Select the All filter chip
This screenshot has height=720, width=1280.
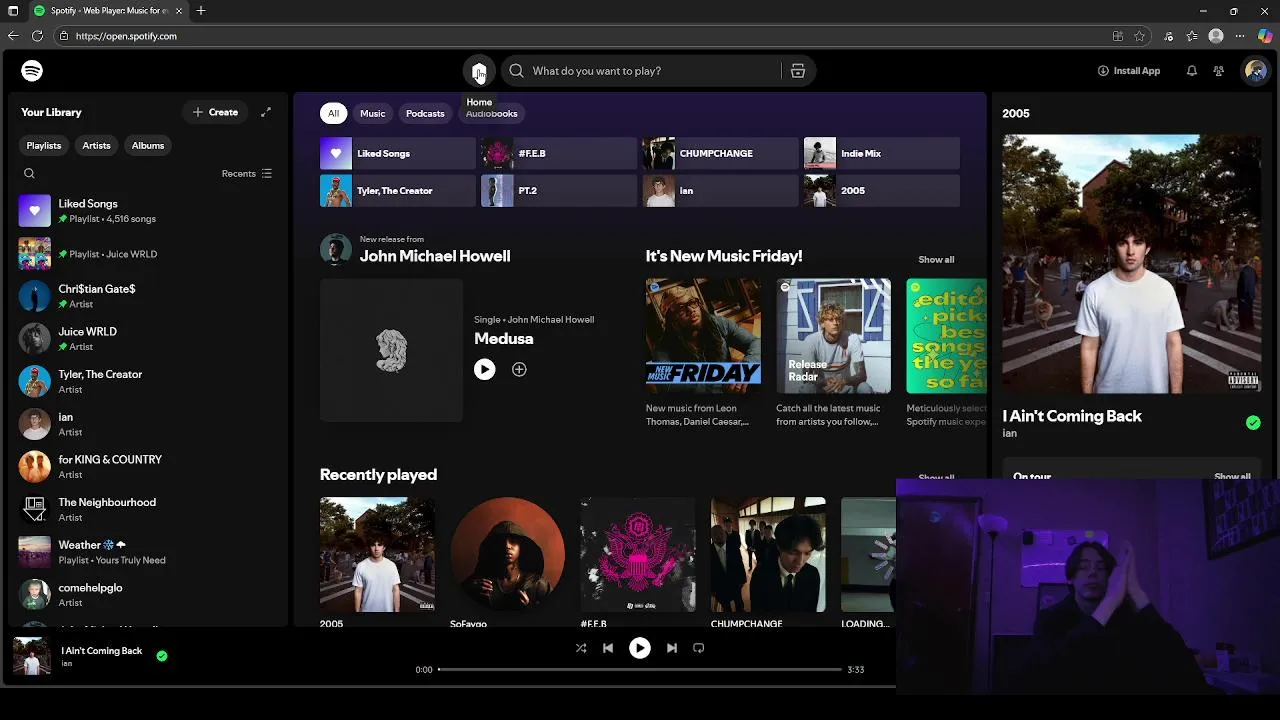333,113
